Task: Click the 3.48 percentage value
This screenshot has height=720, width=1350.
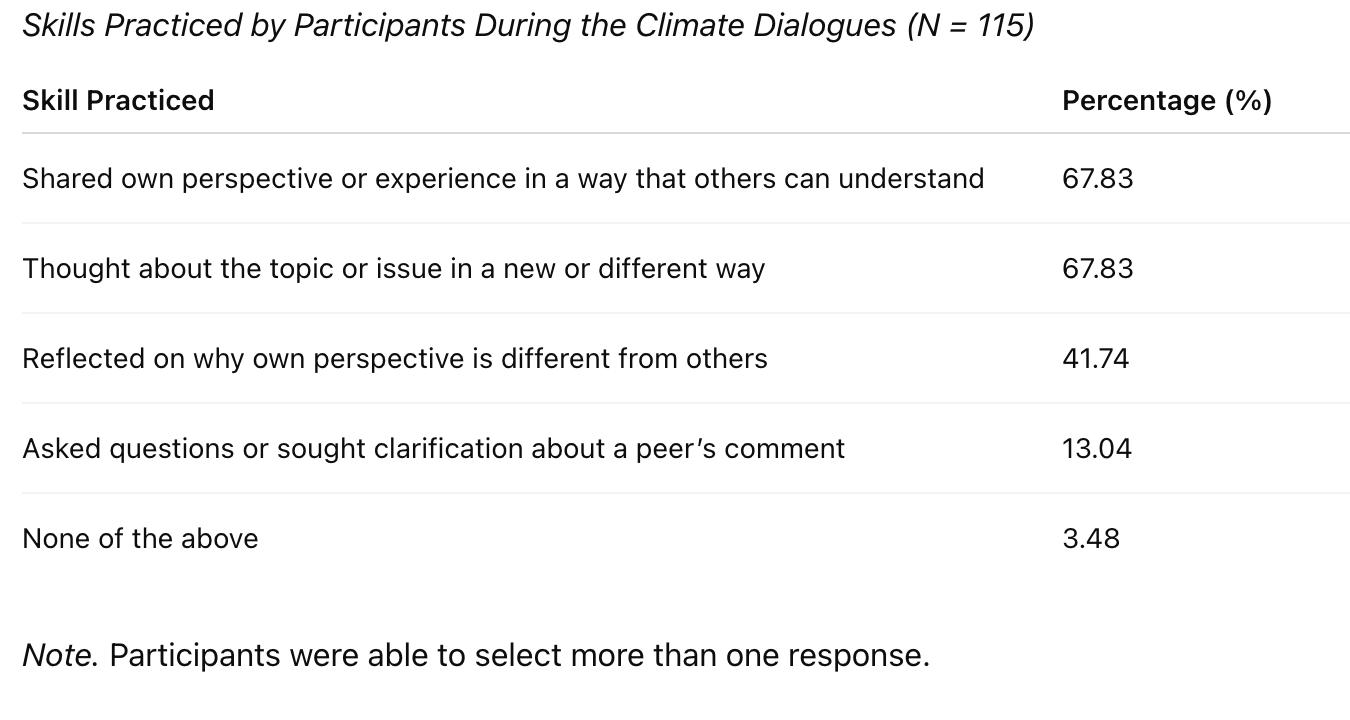Action: click(x=1090, y=538)
